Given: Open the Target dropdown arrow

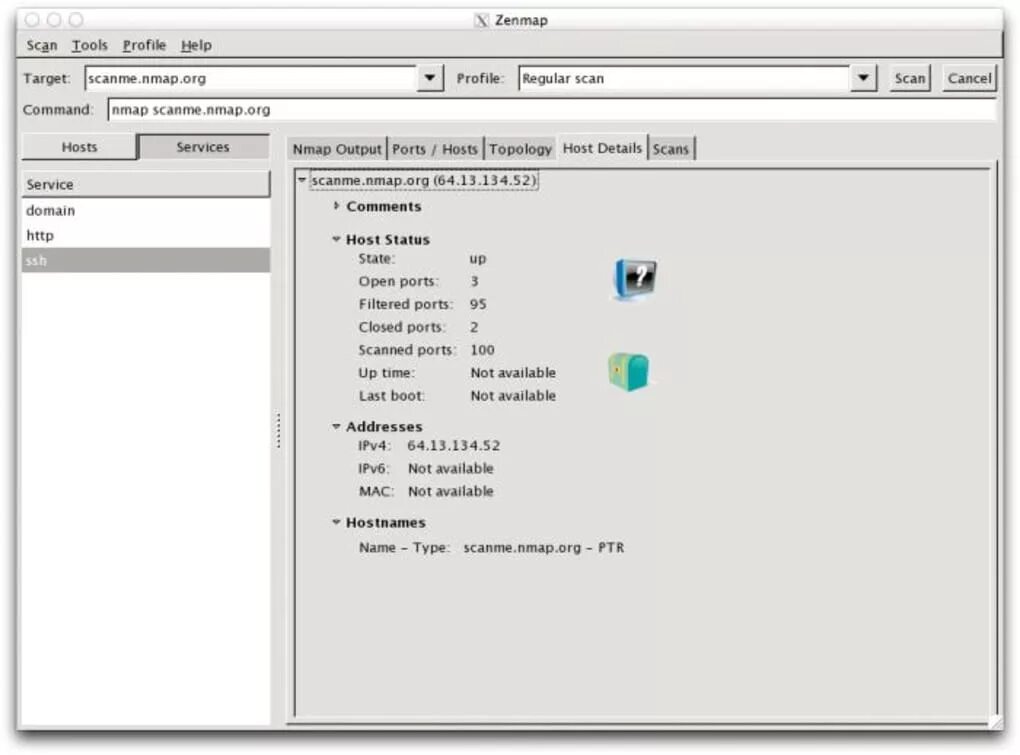Looking at the screenshot, I should click(x=429, y=78).
